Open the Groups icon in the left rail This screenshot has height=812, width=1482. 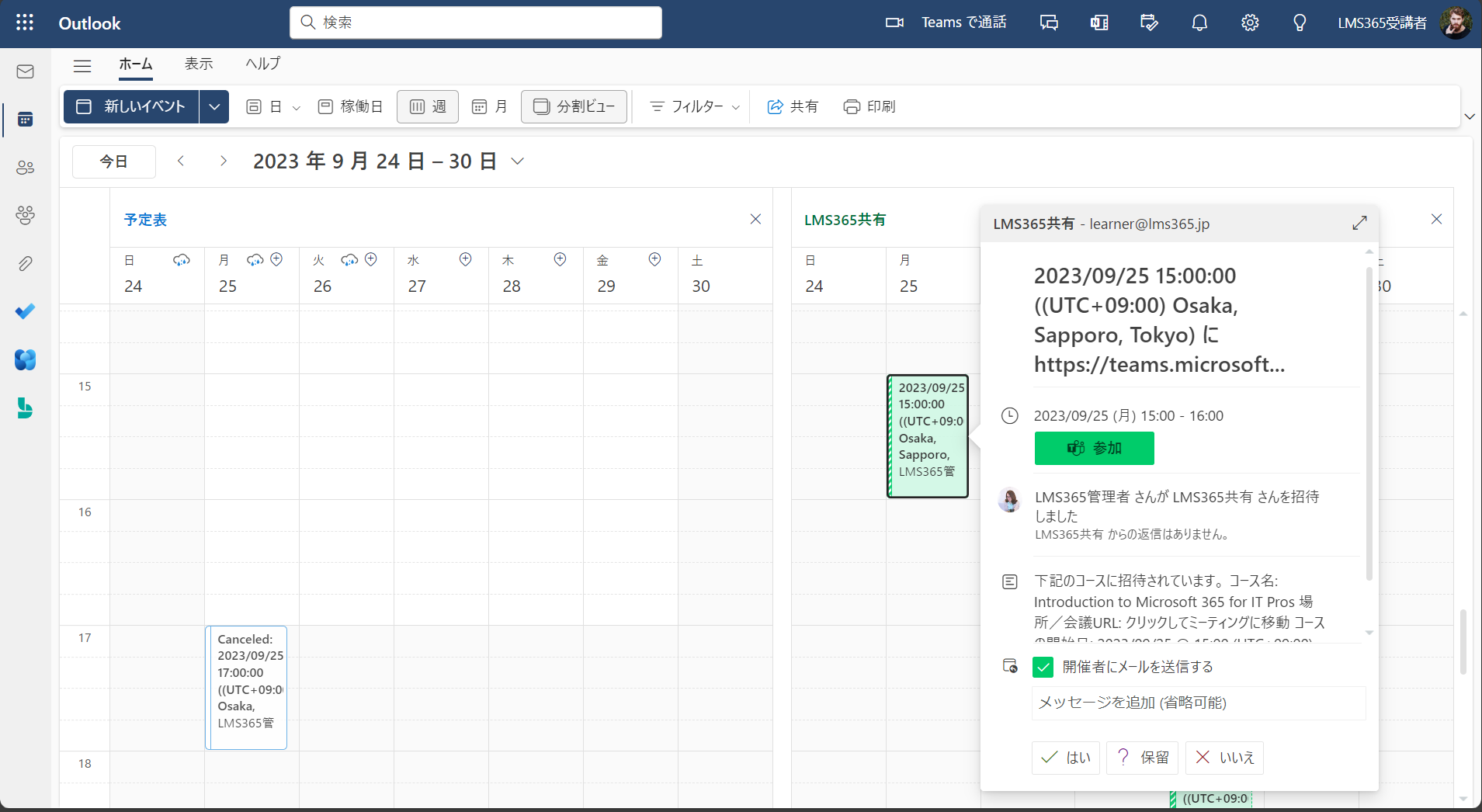(x=25, y=215)
